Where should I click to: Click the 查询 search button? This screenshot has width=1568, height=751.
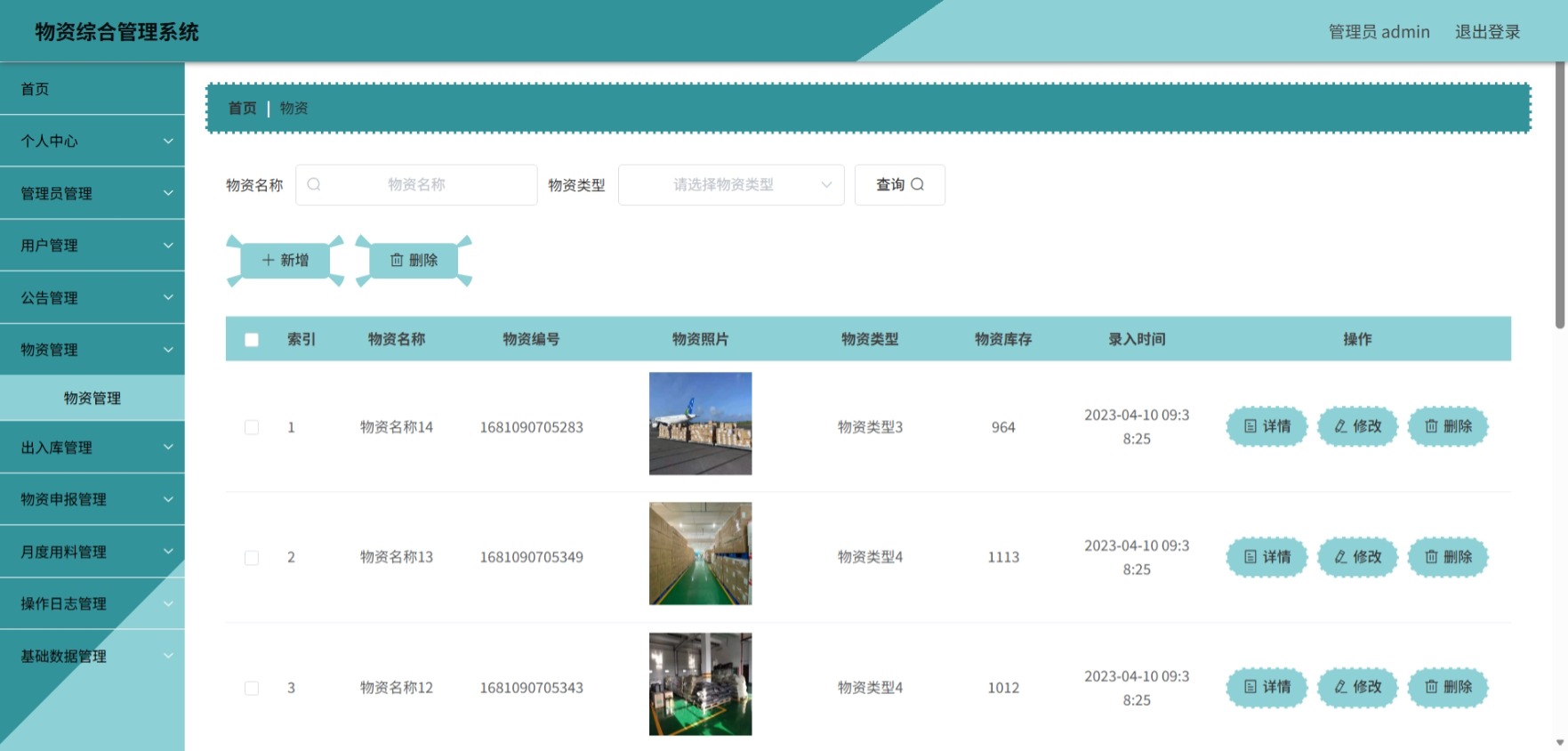point(900,185)
